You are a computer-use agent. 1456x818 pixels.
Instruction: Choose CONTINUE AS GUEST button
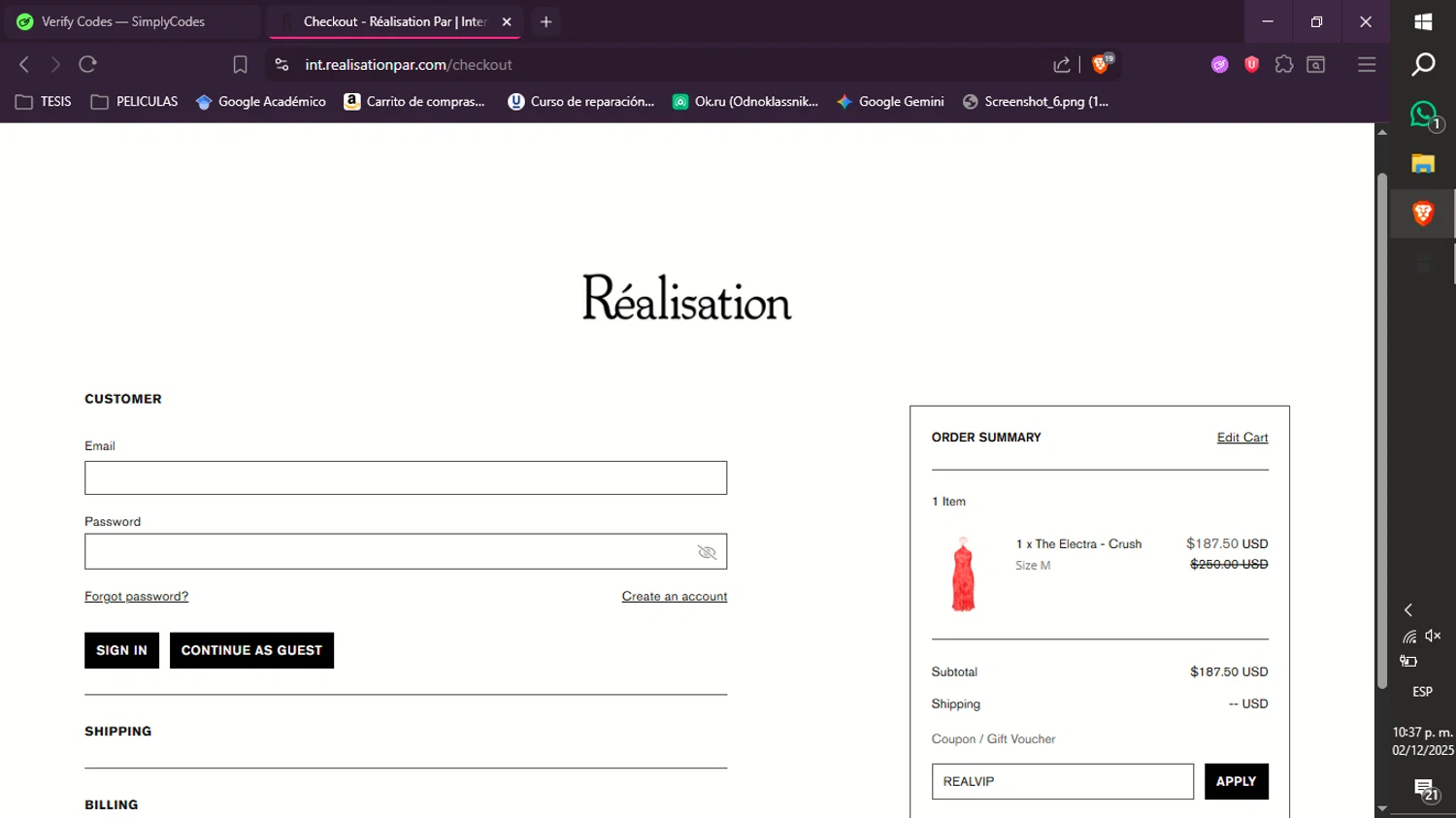(x=251, y=650)
